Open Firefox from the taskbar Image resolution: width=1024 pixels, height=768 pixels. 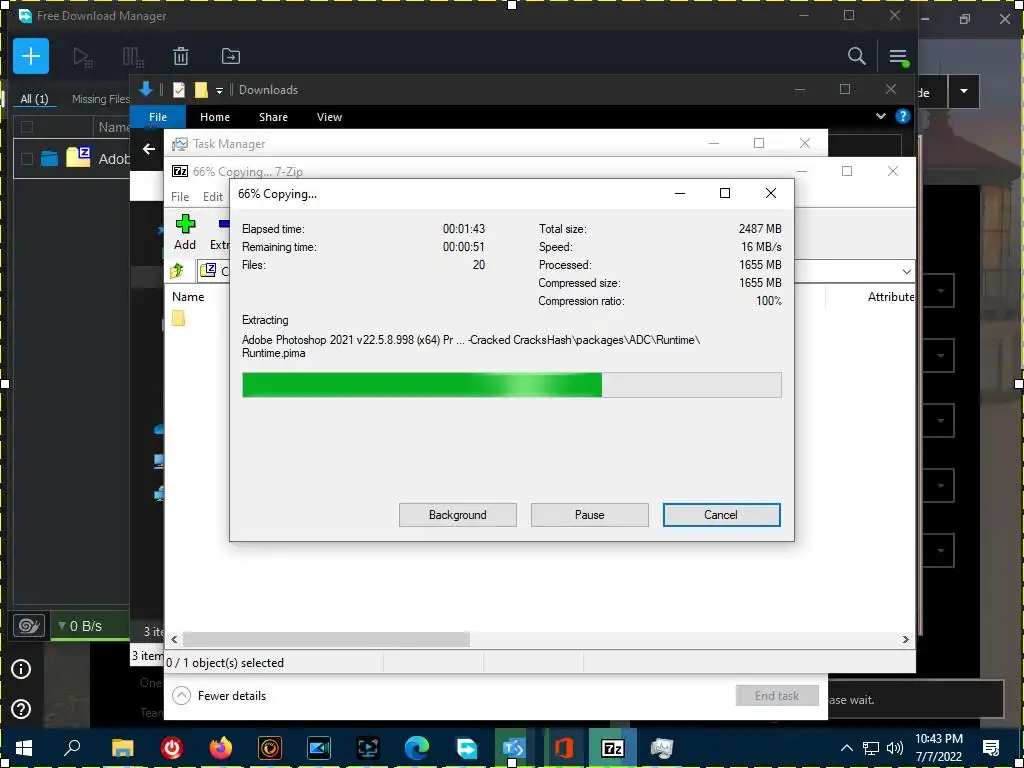[221, 748]
